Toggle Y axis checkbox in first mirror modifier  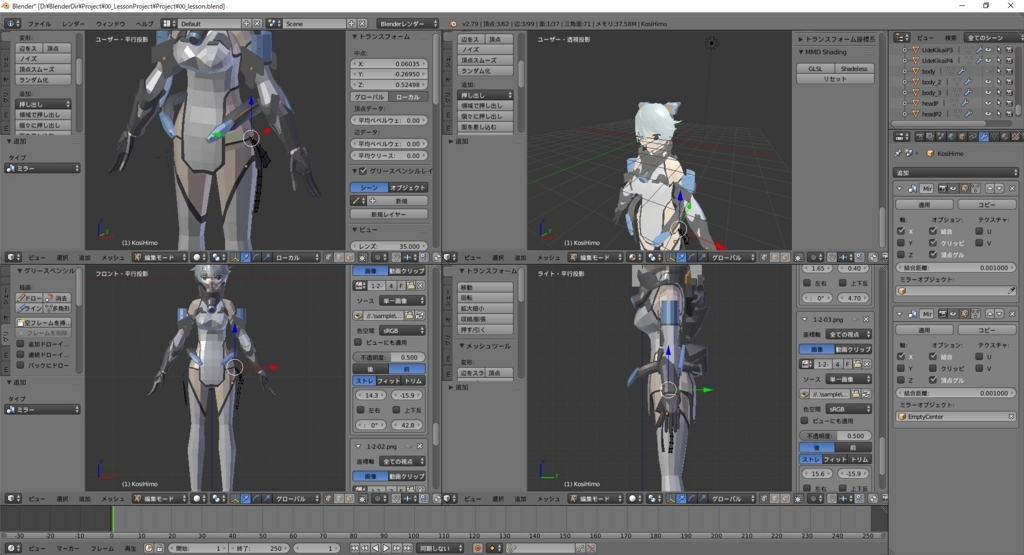pos(901,243)
